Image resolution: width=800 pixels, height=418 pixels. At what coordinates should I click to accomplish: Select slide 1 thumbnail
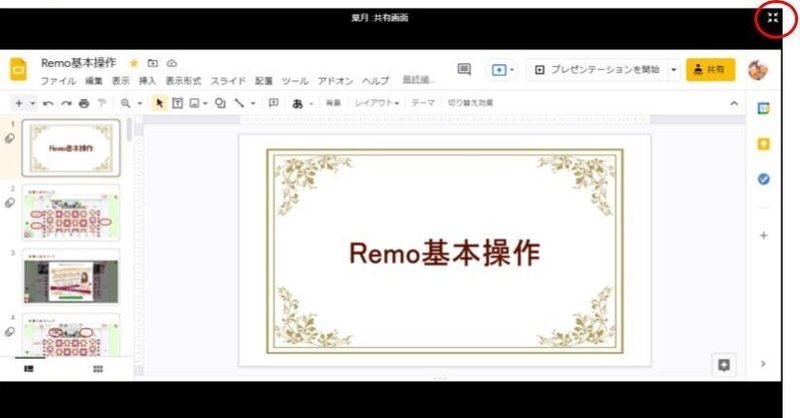point(71,148)
